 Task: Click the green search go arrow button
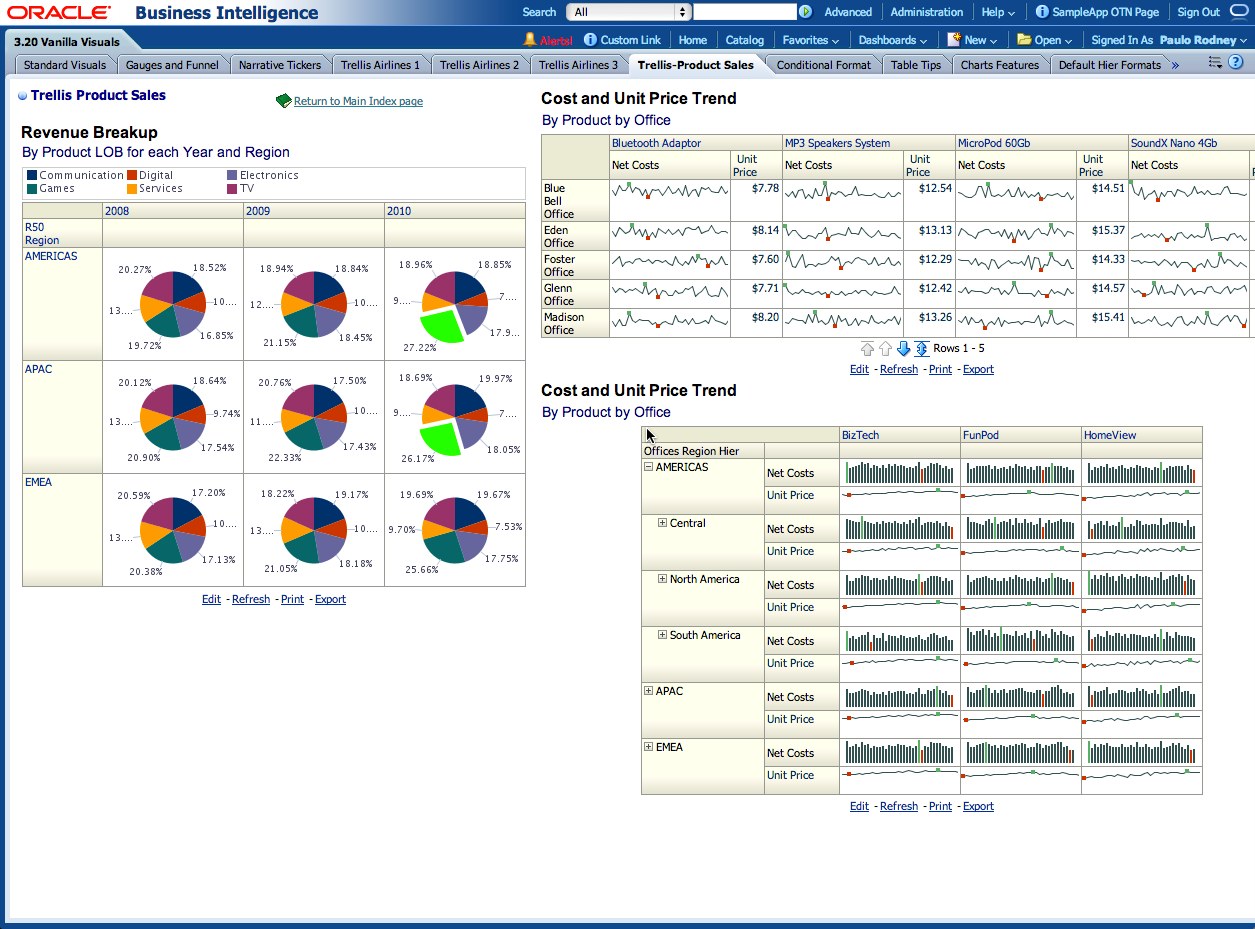click(x=805, y=12)
